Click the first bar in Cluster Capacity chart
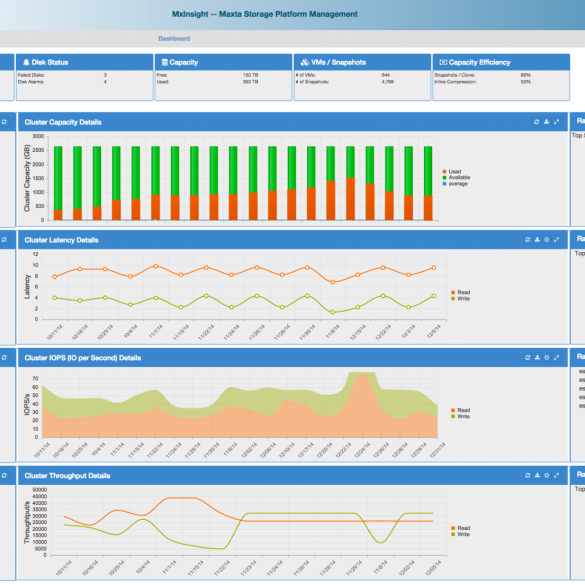This screenshot has height=585, width=585. (x=58, y=183)
